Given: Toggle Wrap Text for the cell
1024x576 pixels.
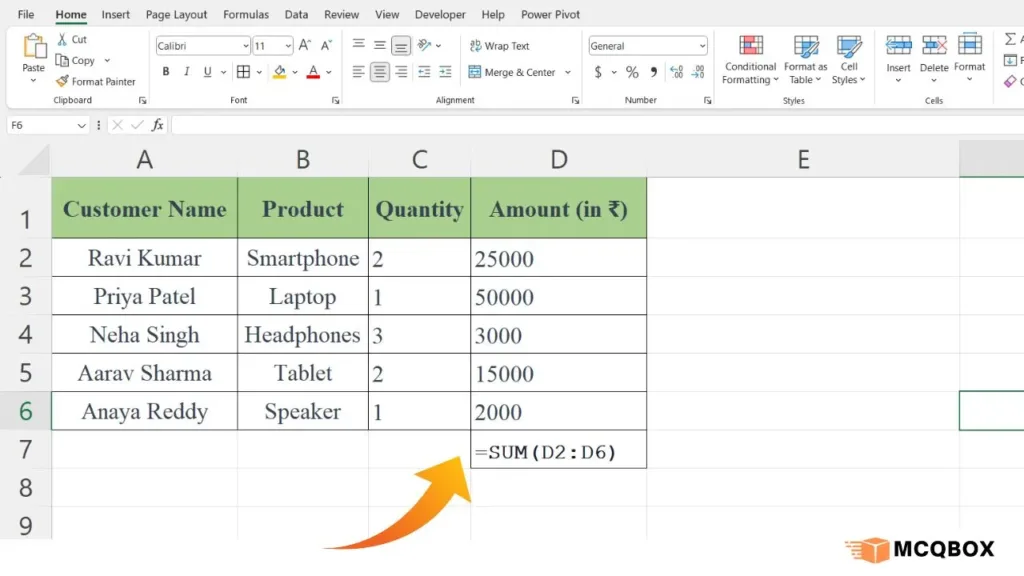Looking at the screenshot, I should pyautogui.click(x=499, y=46).
